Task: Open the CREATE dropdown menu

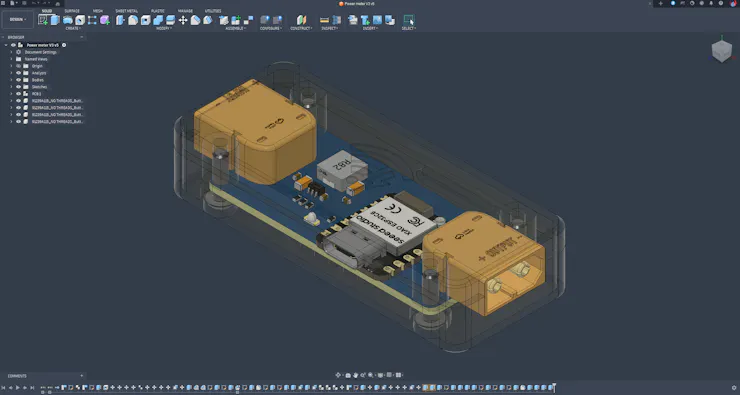Action: 73,28
